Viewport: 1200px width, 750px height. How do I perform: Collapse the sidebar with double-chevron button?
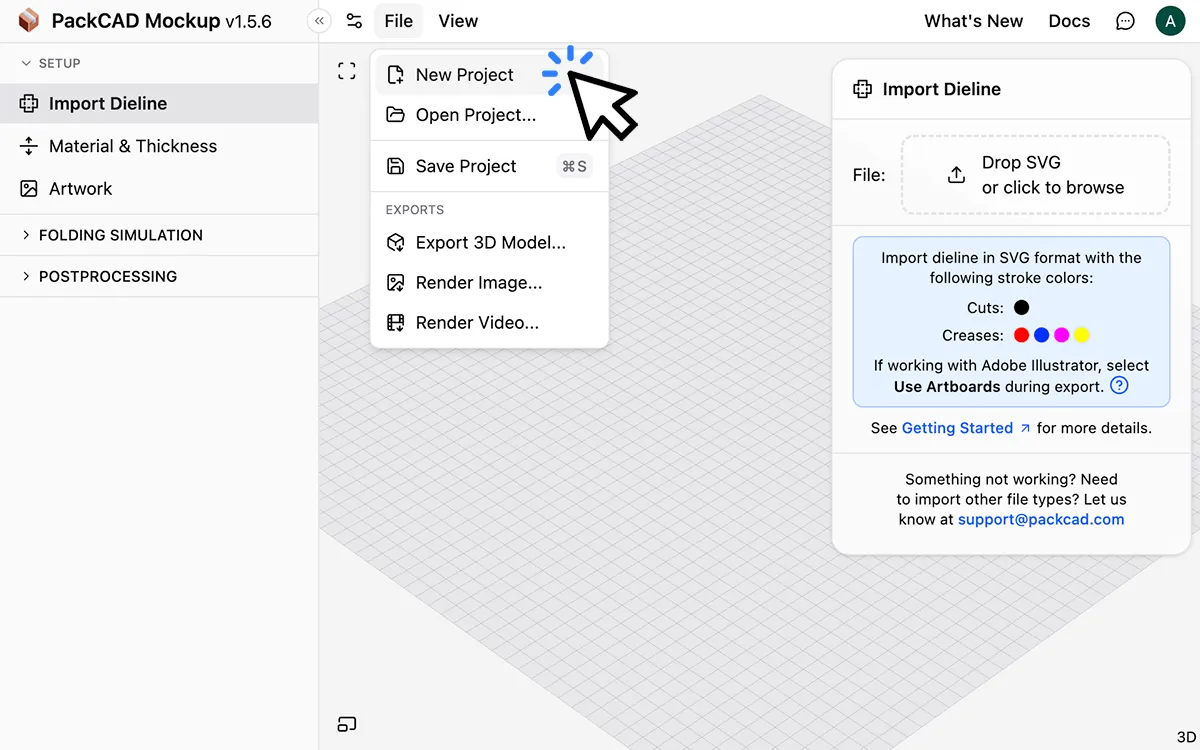319,21
